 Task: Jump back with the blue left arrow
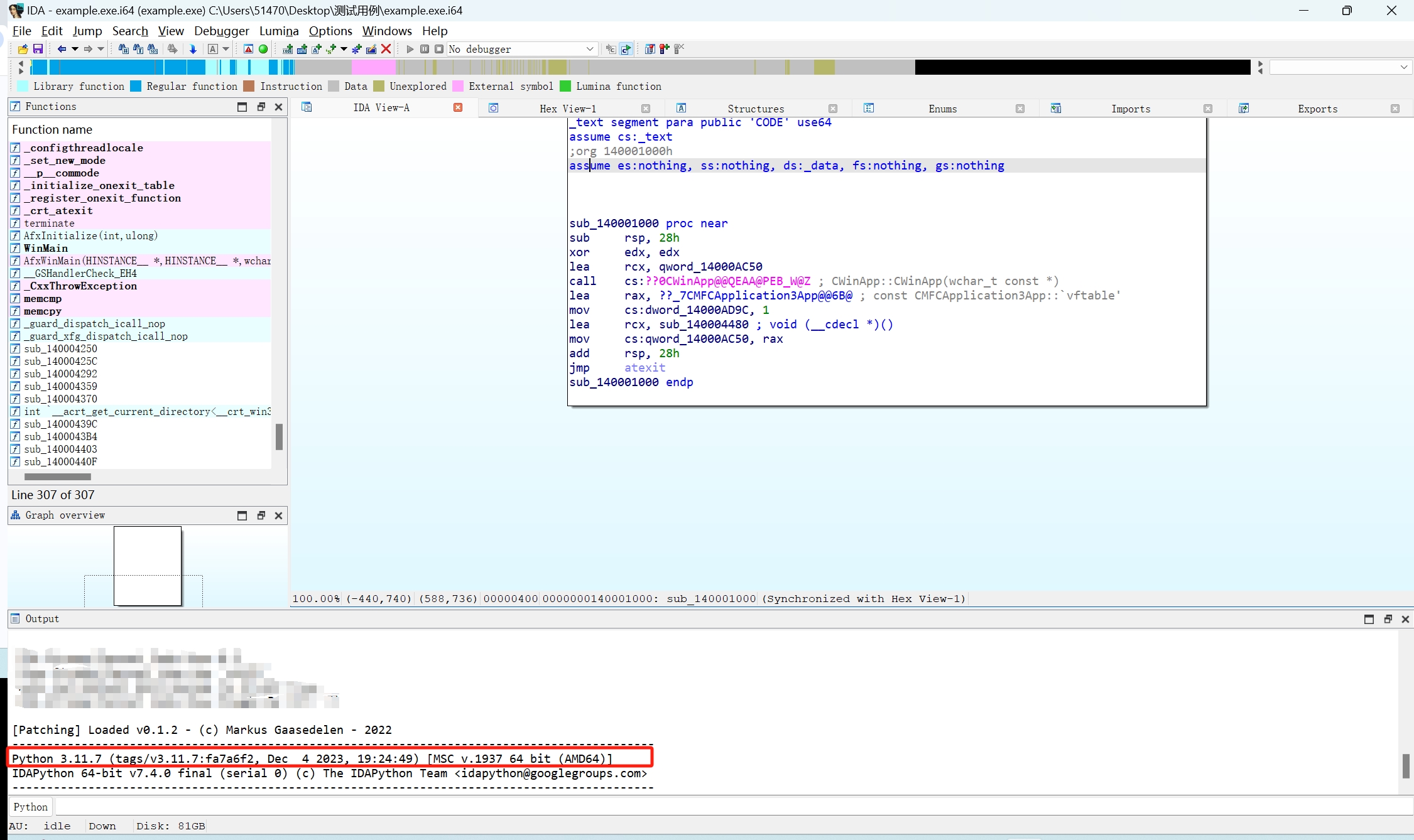62,49
